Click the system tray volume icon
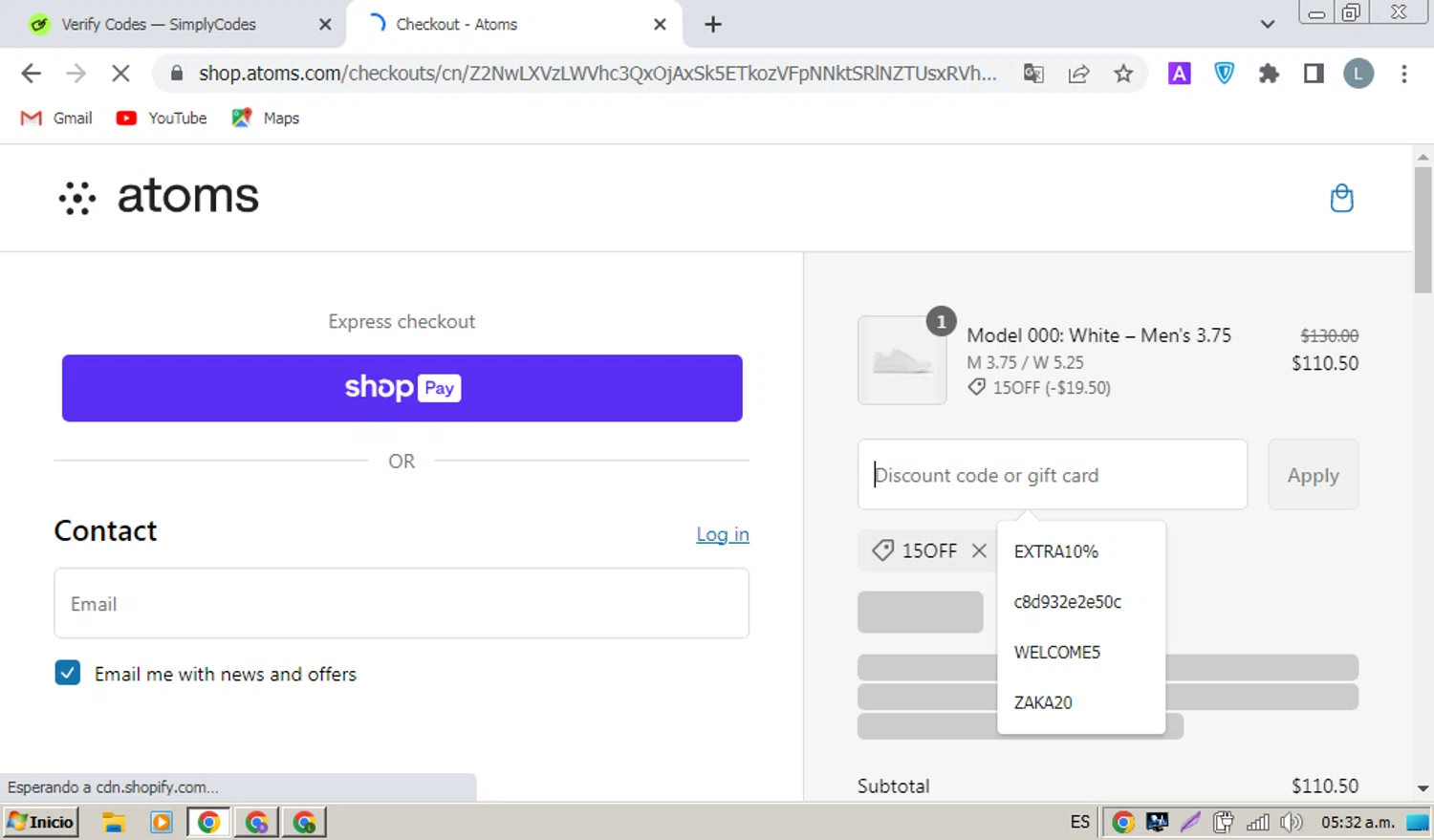The height and width of the screenshot is (840, 1434). pyautogui.click(x=1292, y=822)
